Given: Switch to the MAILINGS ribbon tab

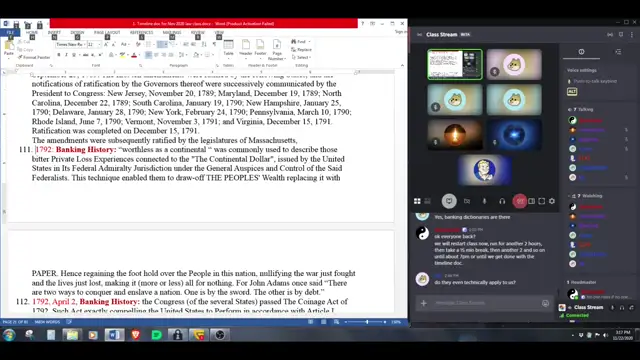Looking at the screenshot, I should click(x=172, y=32).
